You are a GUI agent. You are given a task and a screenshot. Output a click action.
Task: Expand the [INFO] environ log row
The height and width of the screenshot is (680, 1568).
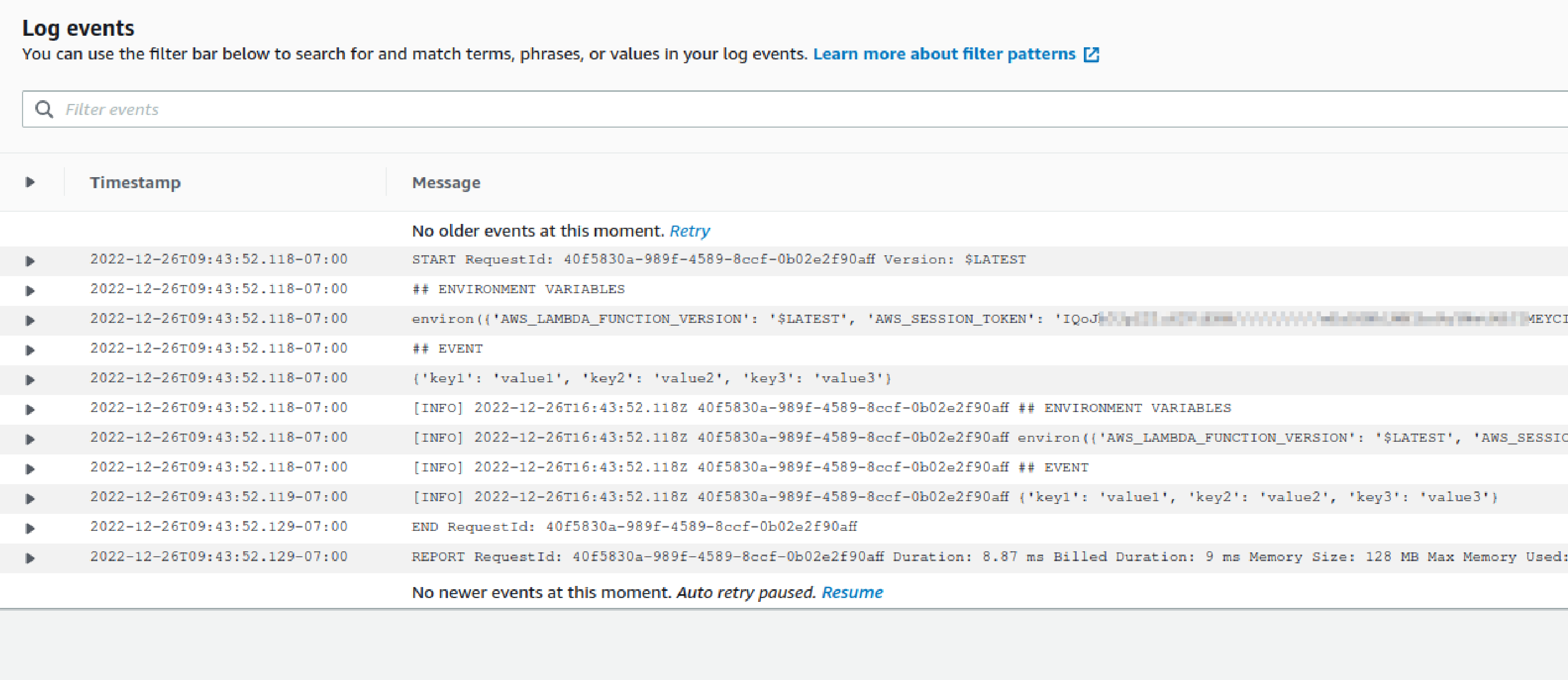tap(30, 439)
